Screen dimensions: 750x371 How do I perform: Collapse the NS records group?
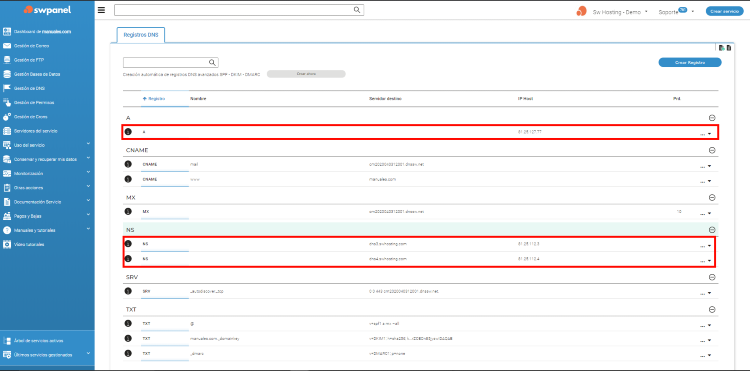pos(712,229)
